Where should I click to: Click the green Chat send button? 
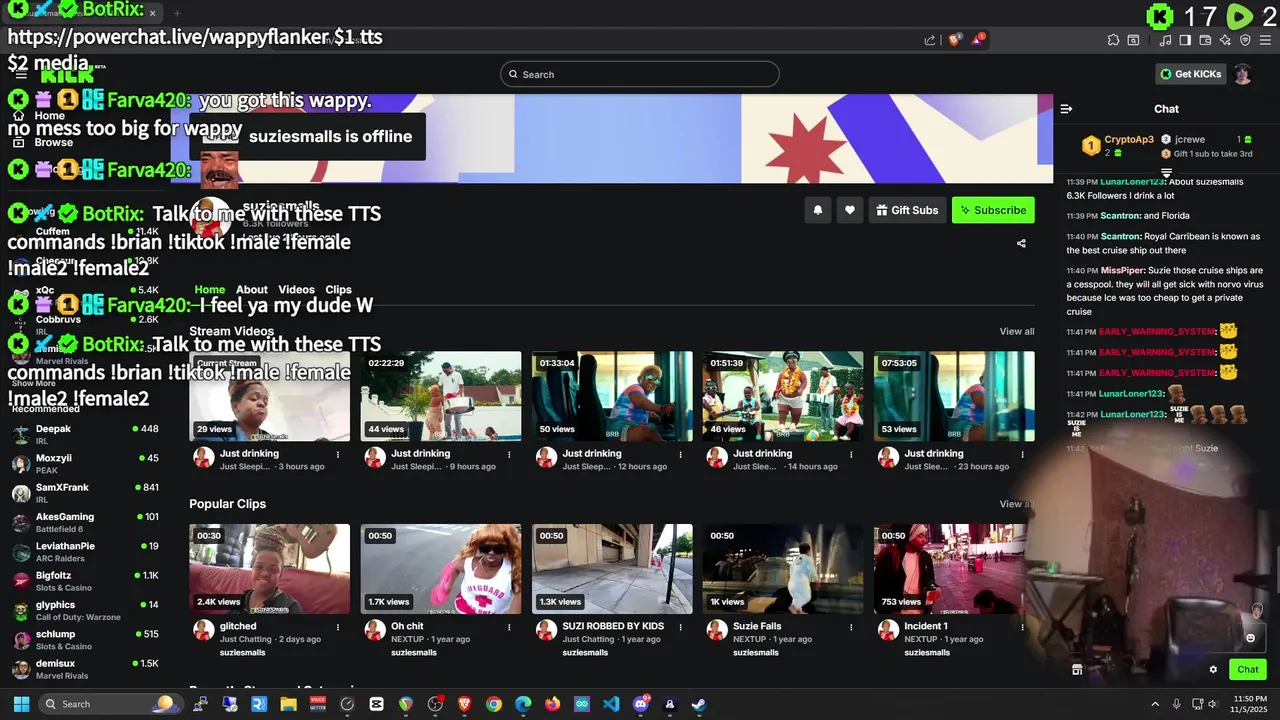point(1248,670)
